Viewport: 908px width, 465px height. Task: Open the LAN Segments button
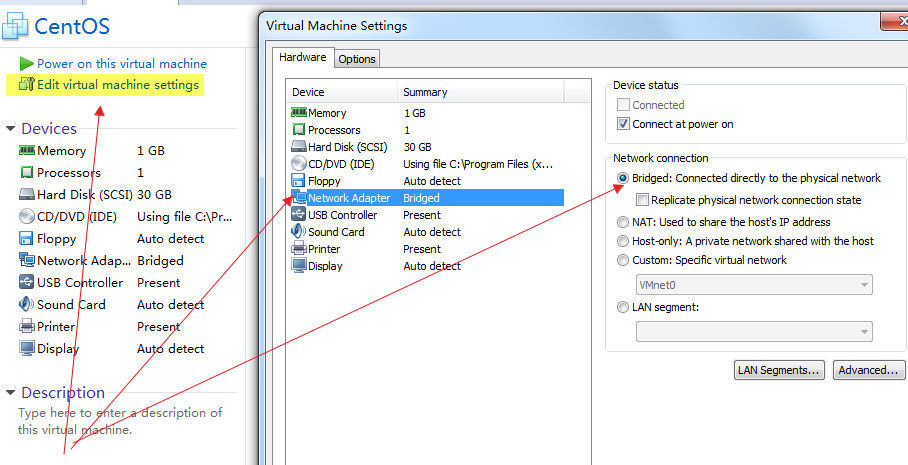click(779, 370)
